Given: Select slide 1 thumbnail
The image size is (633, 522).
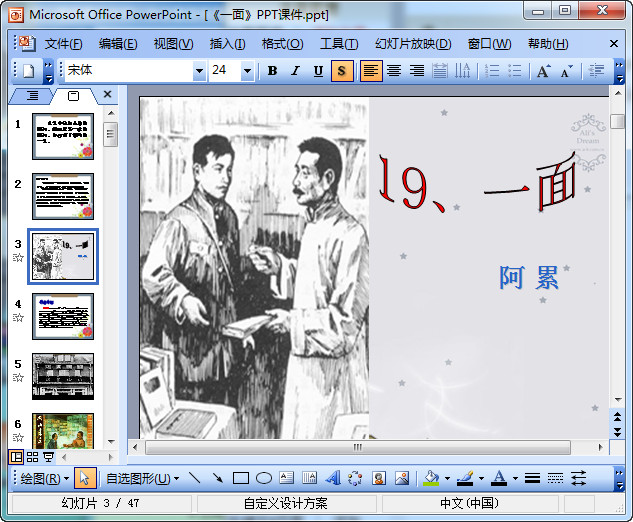Looking at the screenshot, I should (x=63, y=136).
